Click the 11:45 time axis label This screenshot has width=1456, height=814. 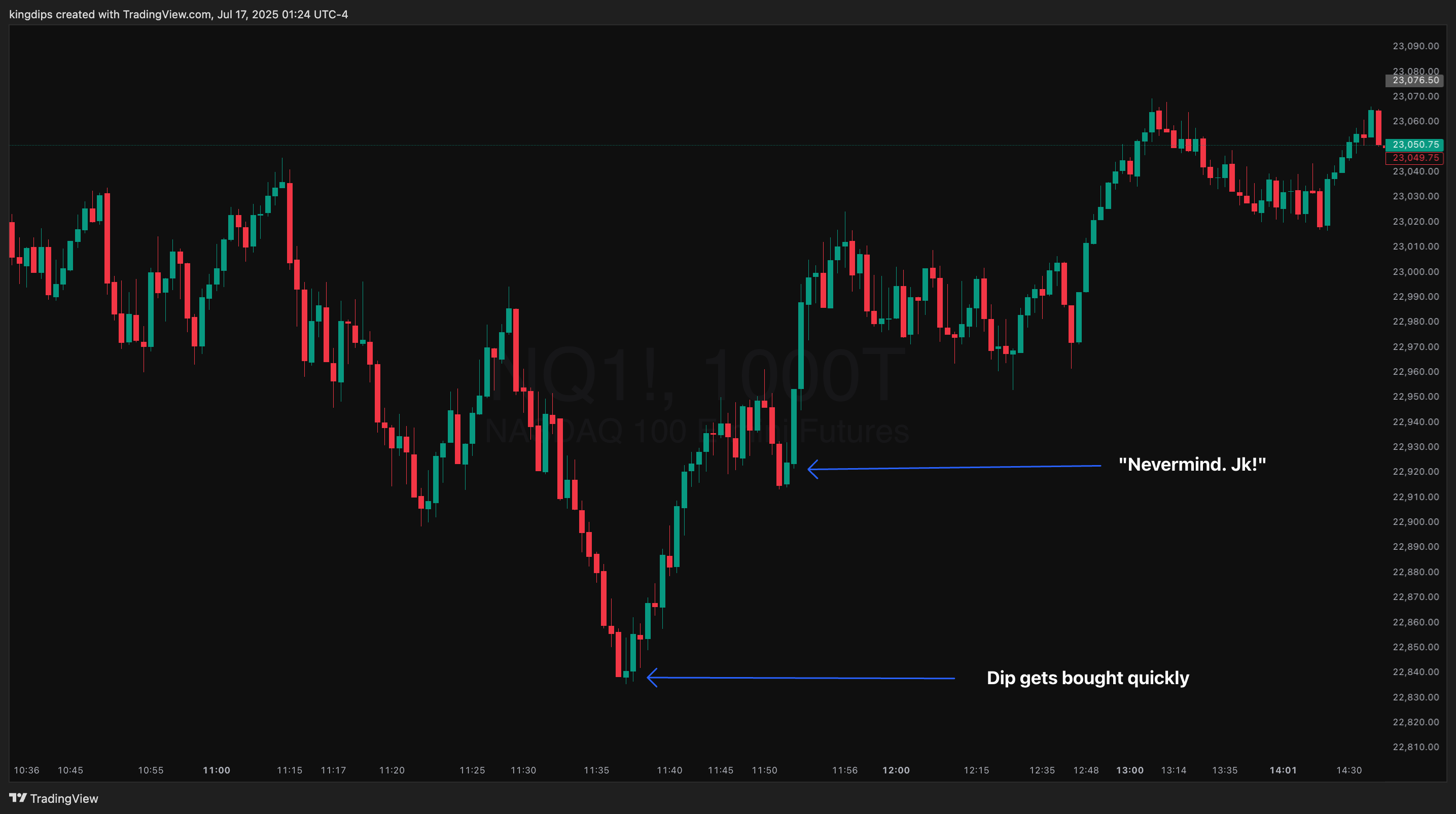(721, 770)
